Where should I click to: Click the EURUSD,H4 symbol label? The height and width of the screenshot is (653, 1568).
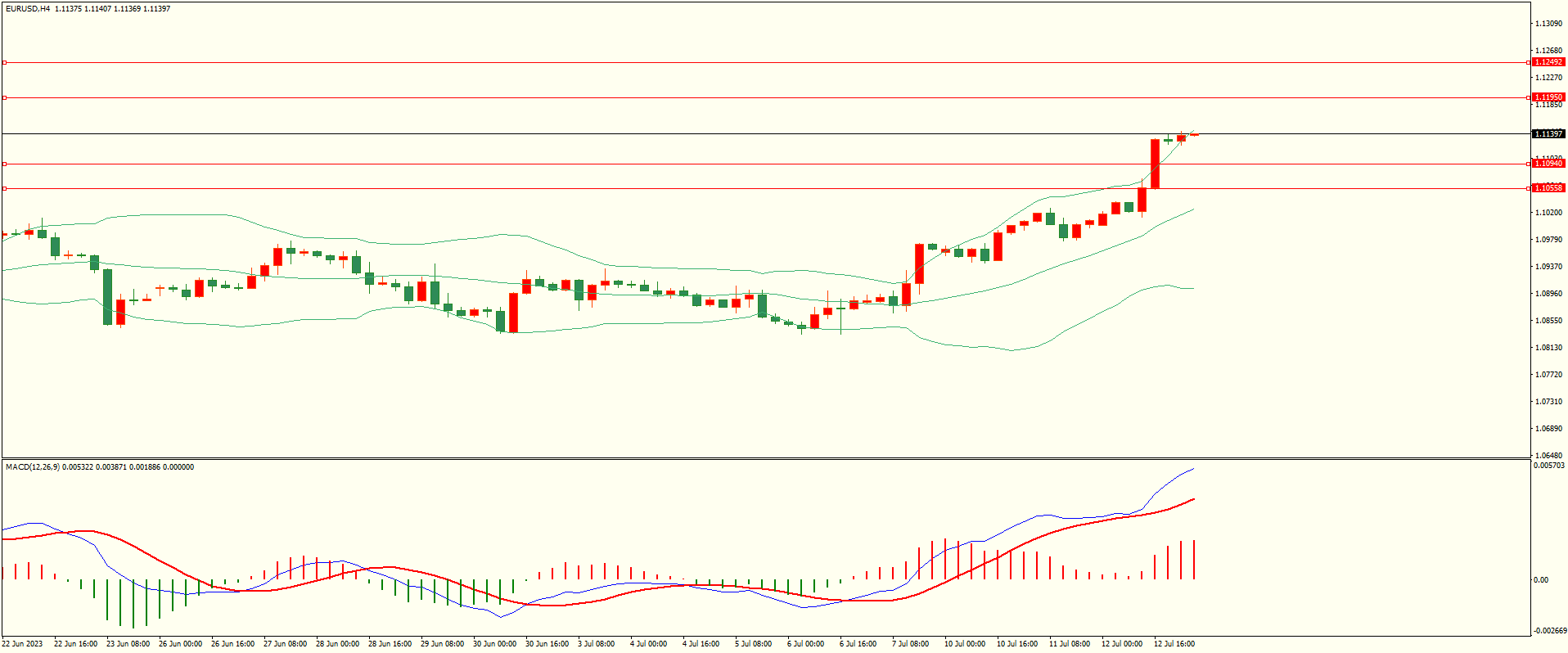pyautogui.click(x=28, y=9)
